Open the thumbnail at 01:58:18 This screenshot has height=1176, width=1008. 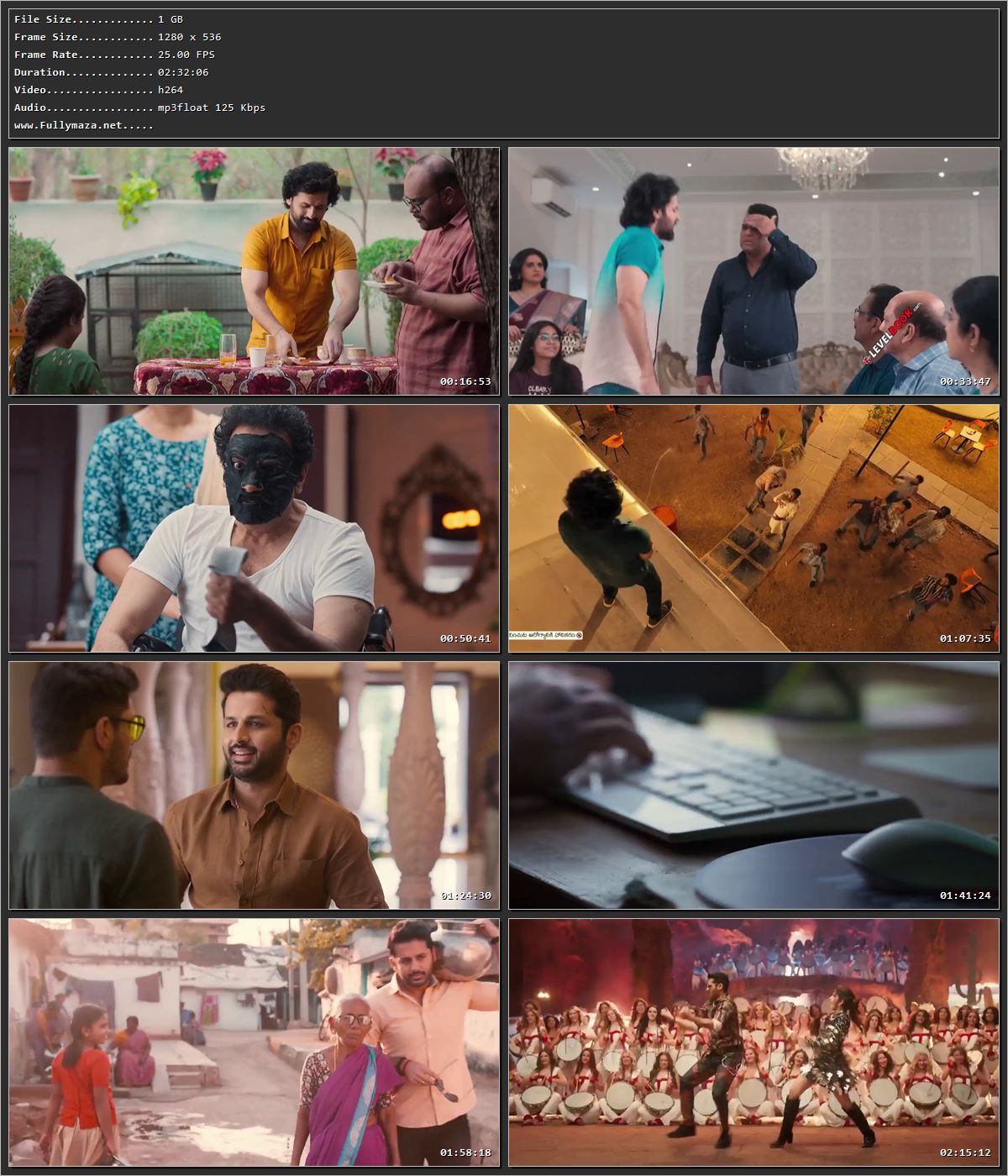[254, 1042]
